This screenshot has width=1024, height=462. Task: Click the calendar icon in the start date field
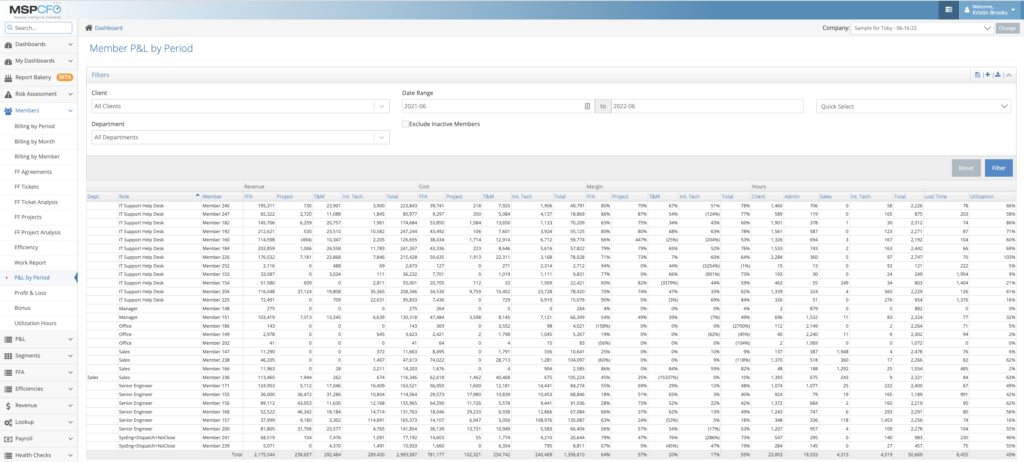click(587, 107)
